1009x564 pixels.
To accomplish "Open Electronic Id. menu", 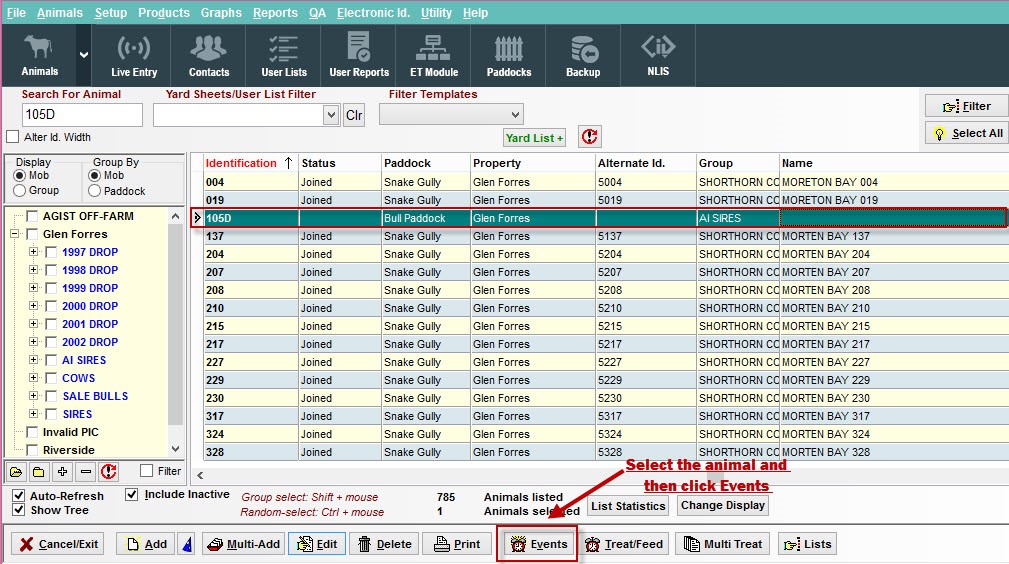I will (373, 13).
